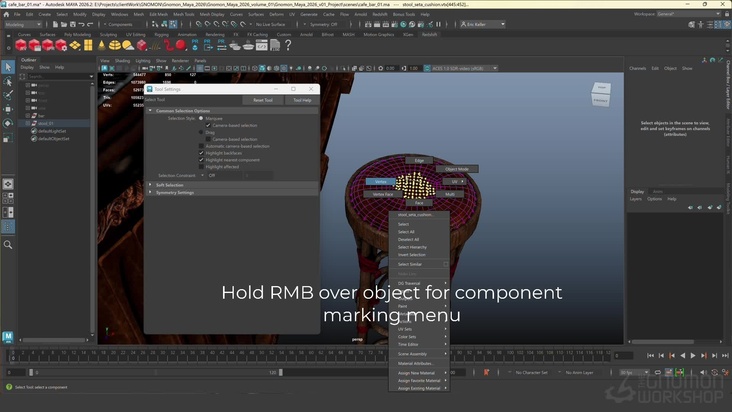This screenshot has height=412, width=732.
Task: Select Invert Selection from context menu
Action: tap(411, 255)
